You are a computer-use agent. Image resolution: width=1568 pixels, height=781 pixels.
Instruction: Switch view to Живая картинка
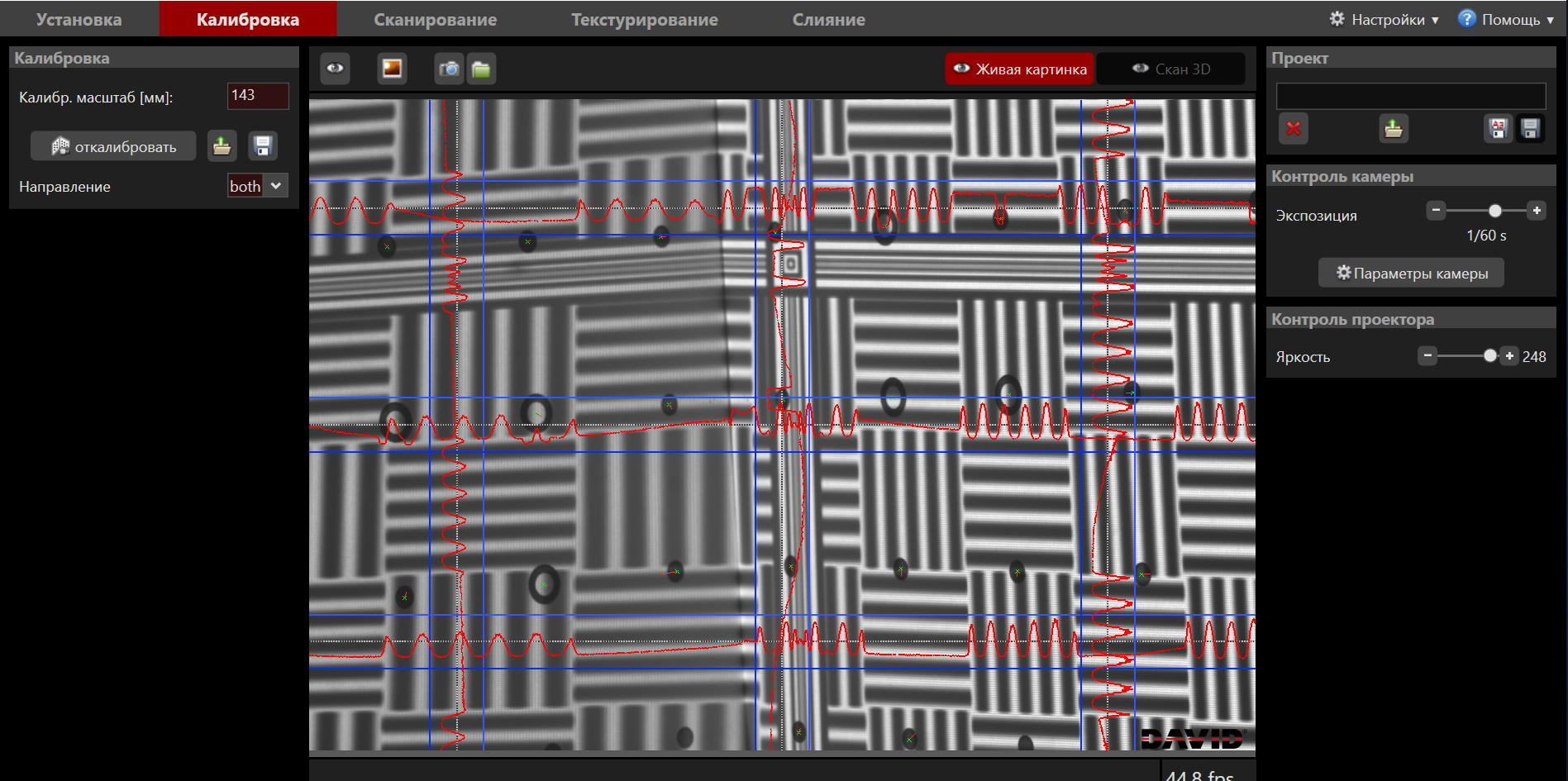[1019, 69]
